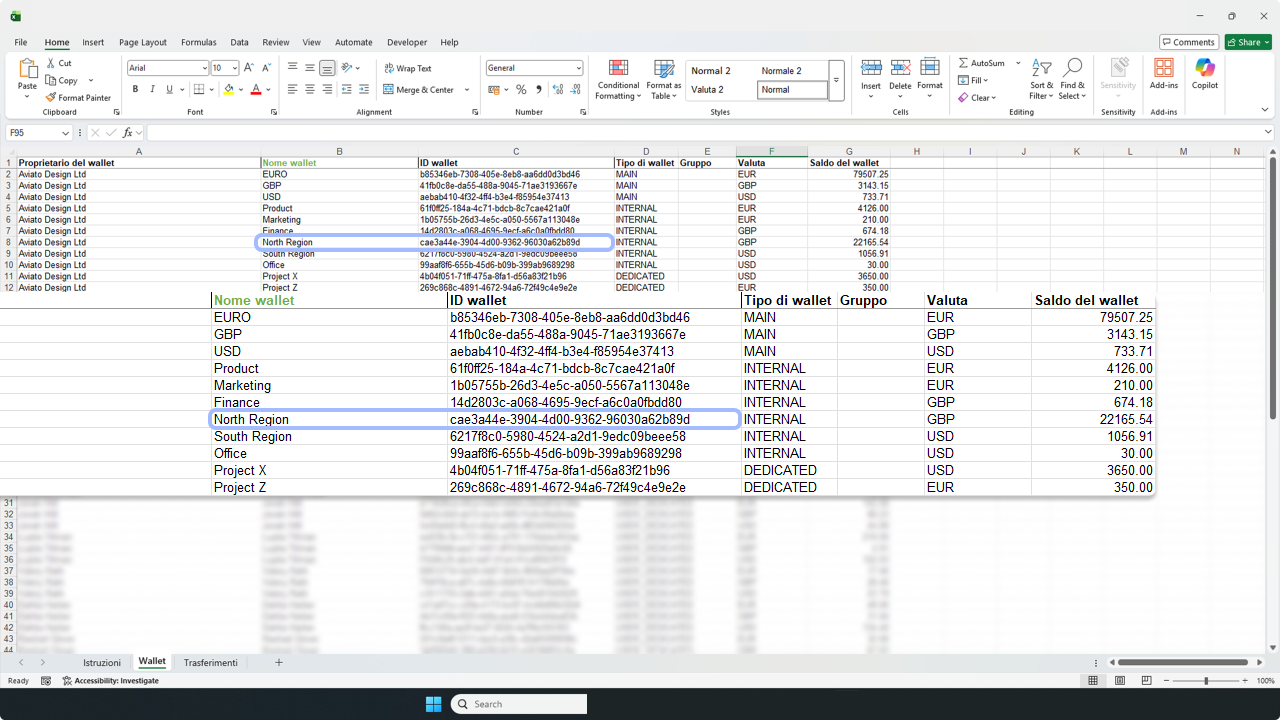
Task: Click the Paste clipboard icon
Action: pos(27,70)
